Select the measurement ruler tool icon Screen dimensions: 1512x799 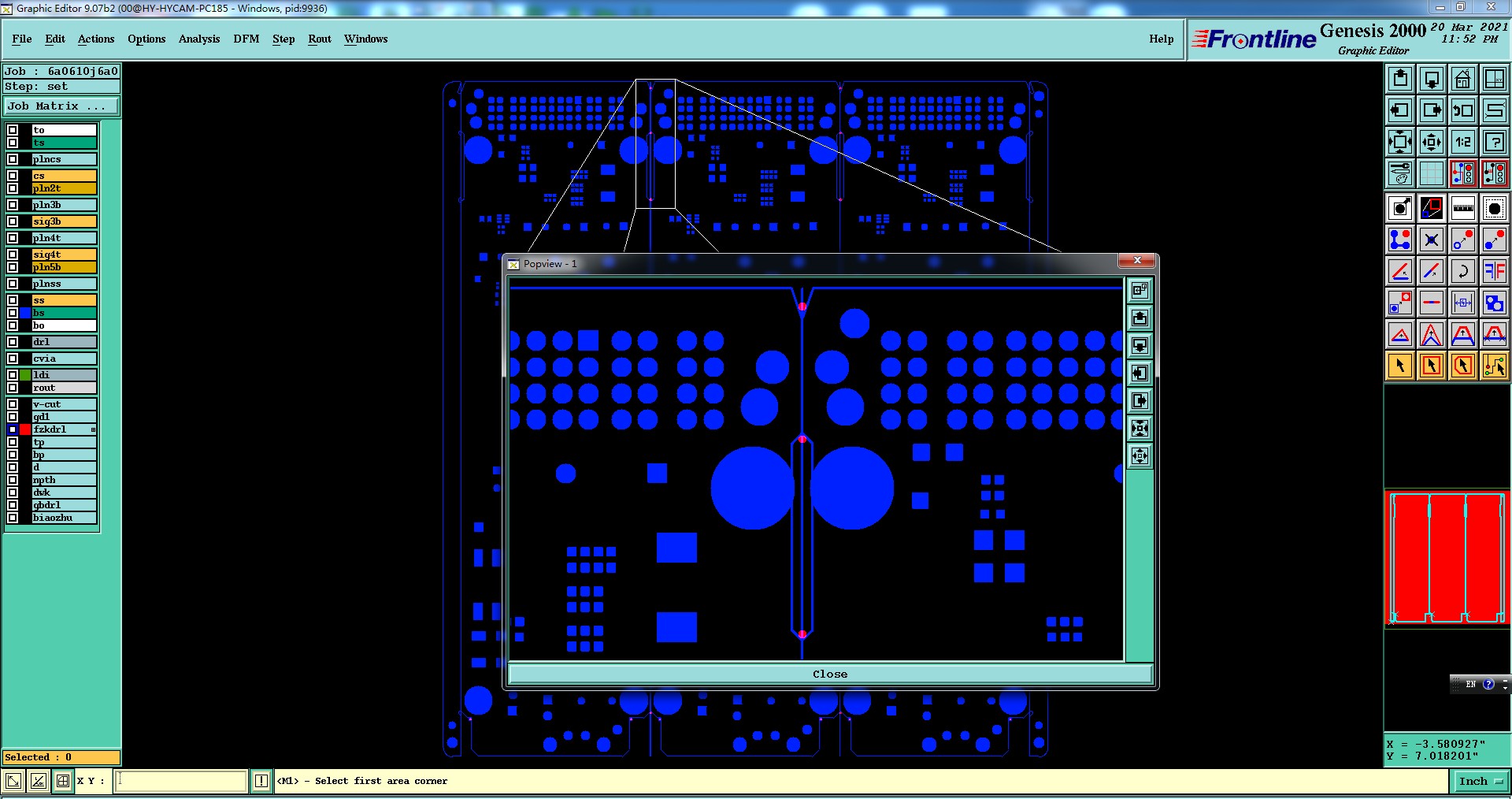(x=1463, y=208)
